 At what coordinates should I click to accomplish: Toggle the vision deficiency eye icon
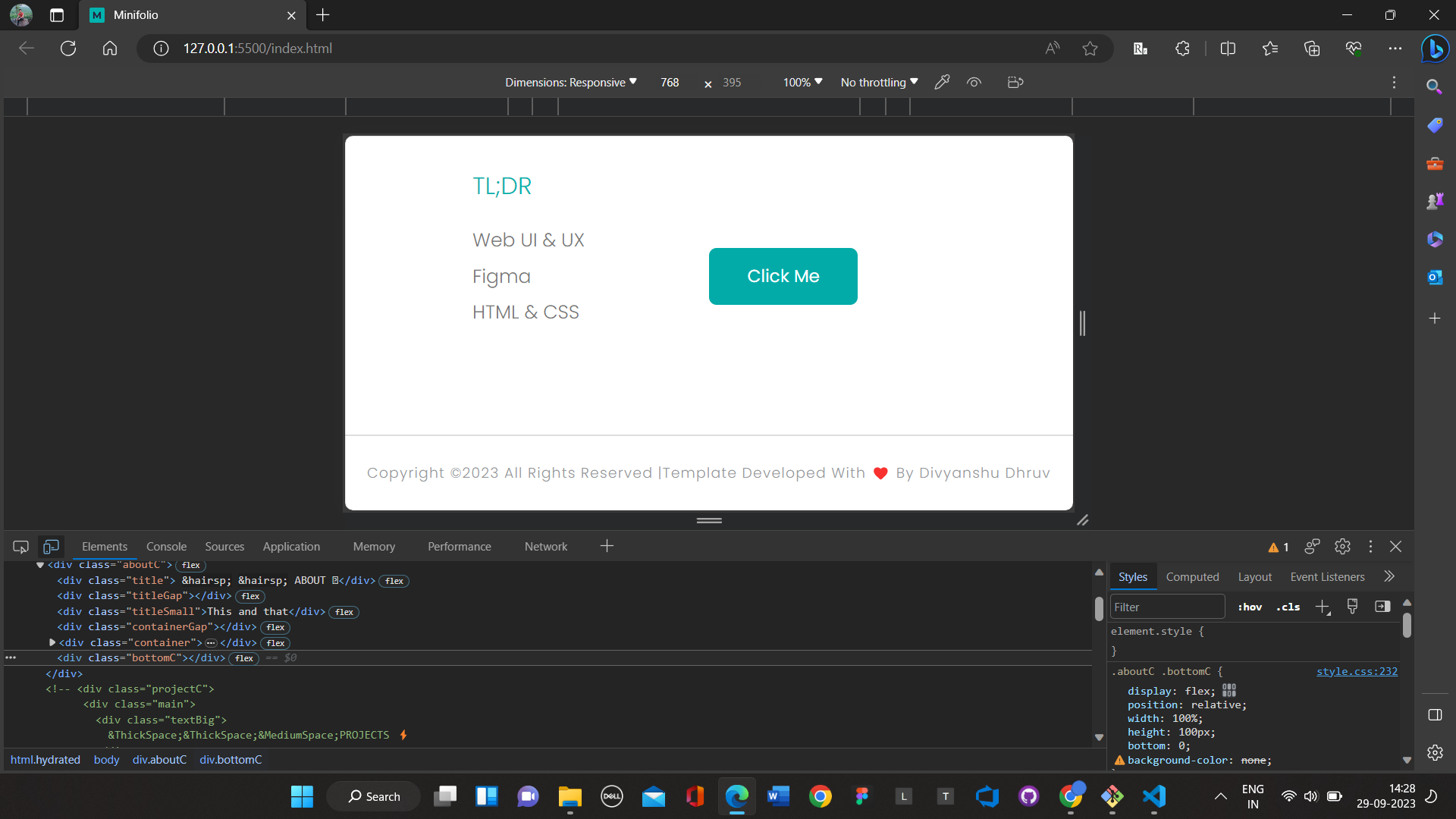(974, 82)
